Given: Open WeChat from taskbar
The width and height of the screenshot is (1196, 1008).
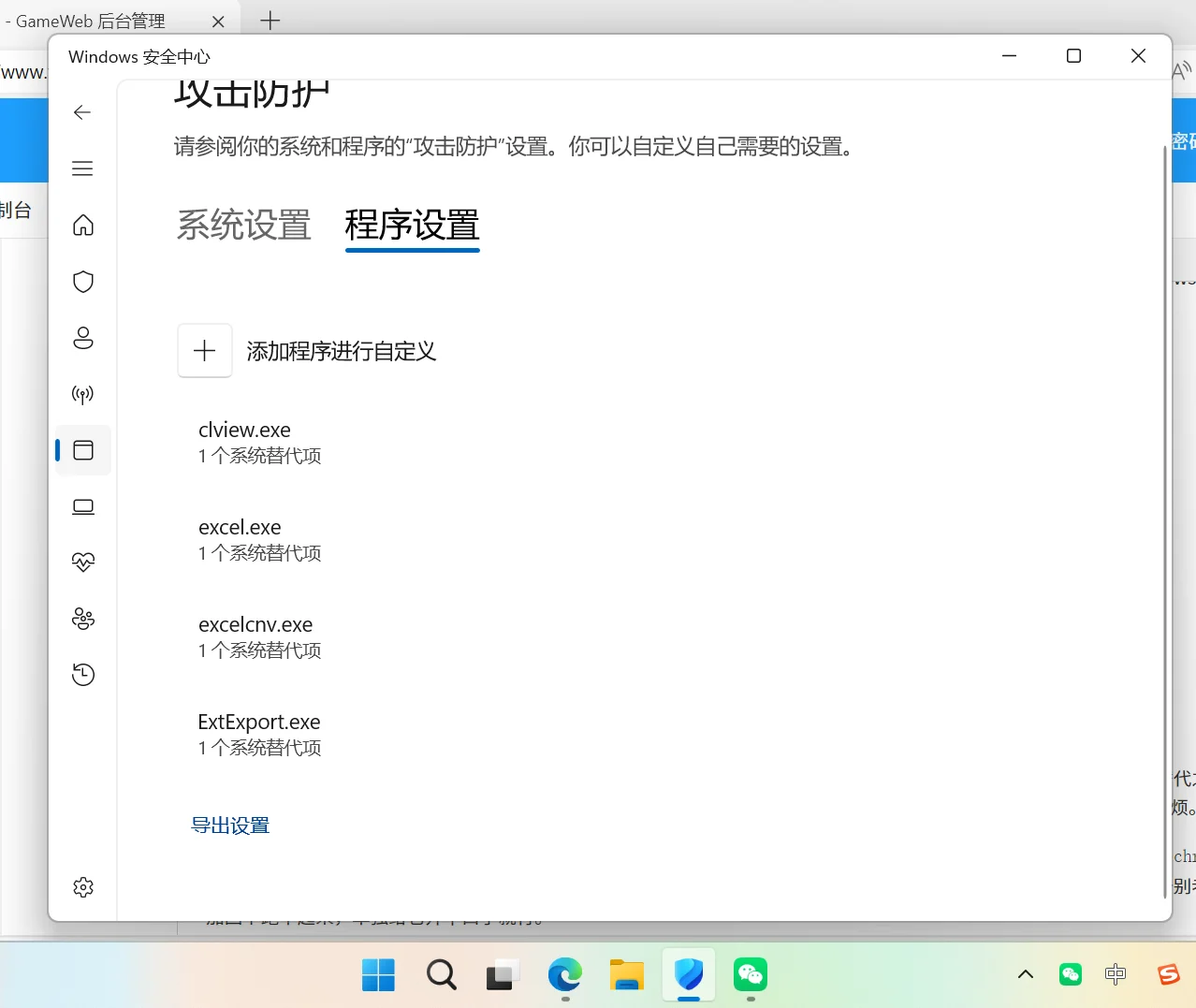Looking at the screenshot, I should tap(751, 975).
